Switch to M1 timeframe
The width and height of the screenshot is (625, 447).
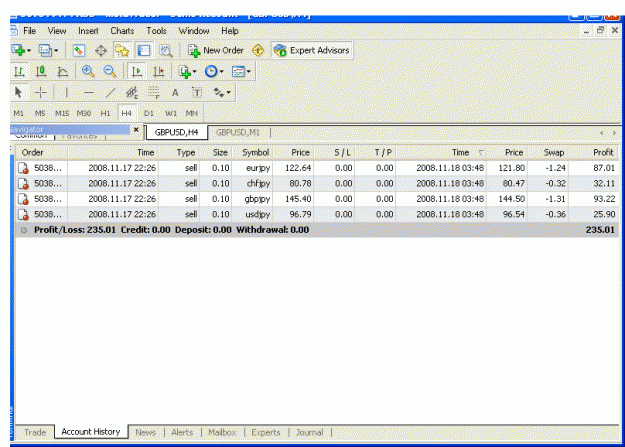coord(18,113)
